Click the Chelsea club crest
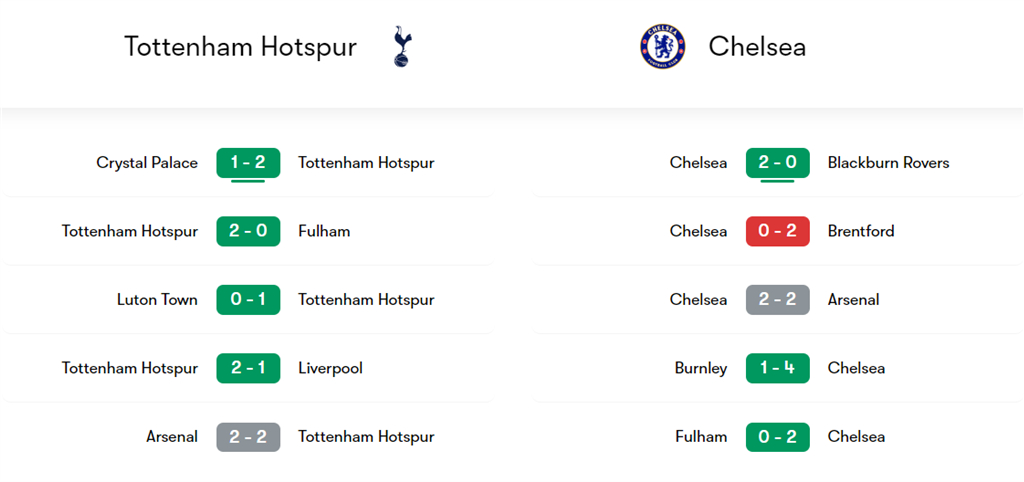The height and width of the screenshot is (482, 1024). click(663, 47)
